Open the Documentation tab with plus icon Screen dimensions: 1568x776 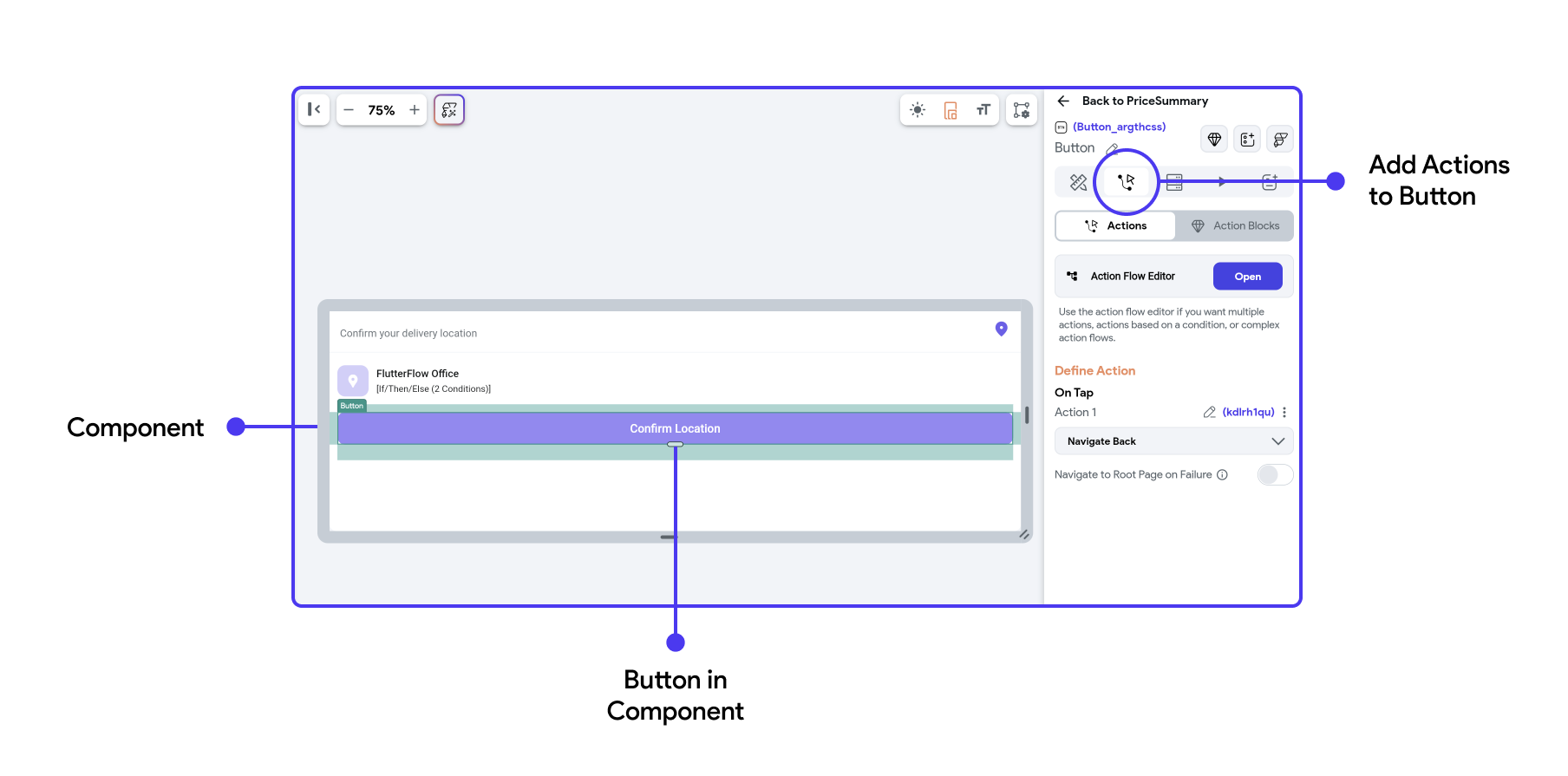click(x=1270, y=182)
